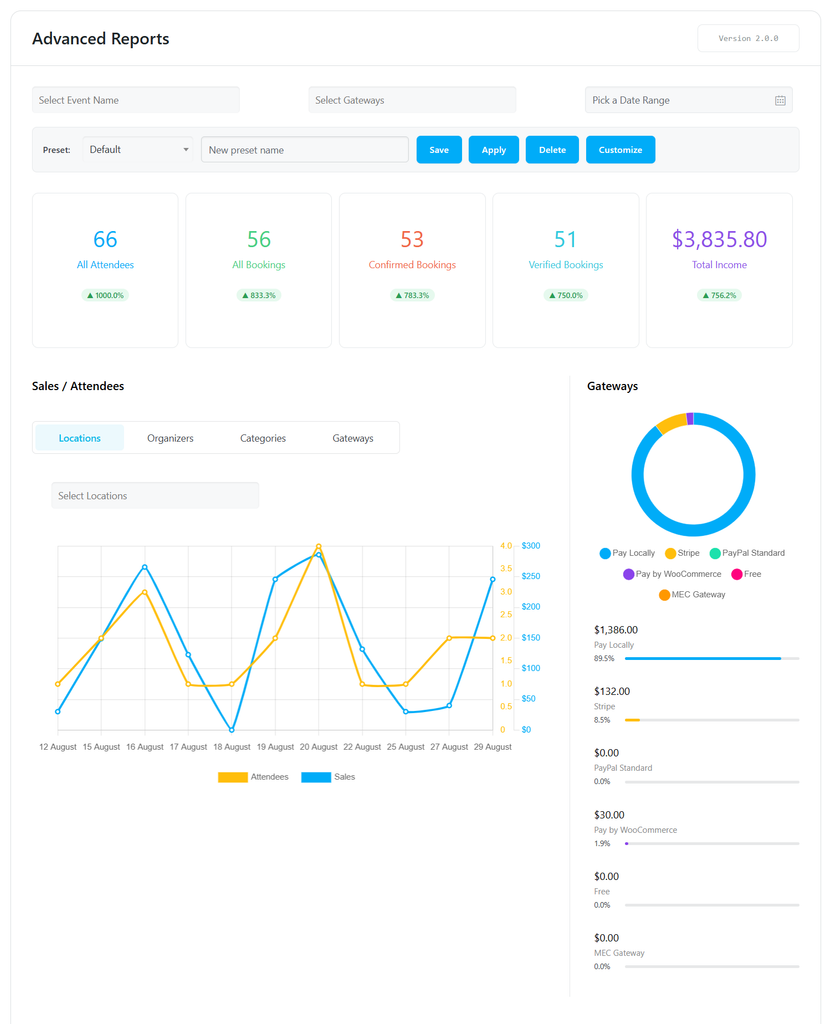Viewport: 831px width, 1024px height.
Task: Click the Apply preset button
Action: pos(494,150)
